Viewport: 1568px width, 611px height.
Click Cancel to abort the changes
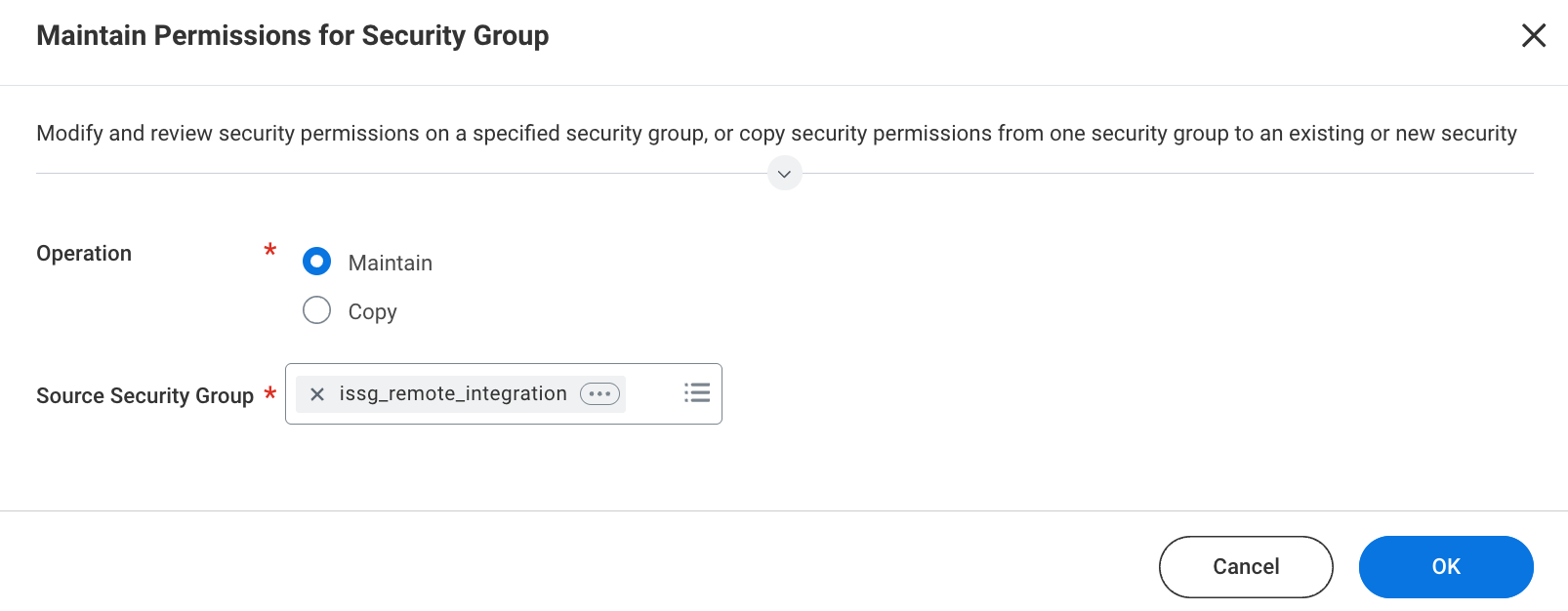[1245, 566]
